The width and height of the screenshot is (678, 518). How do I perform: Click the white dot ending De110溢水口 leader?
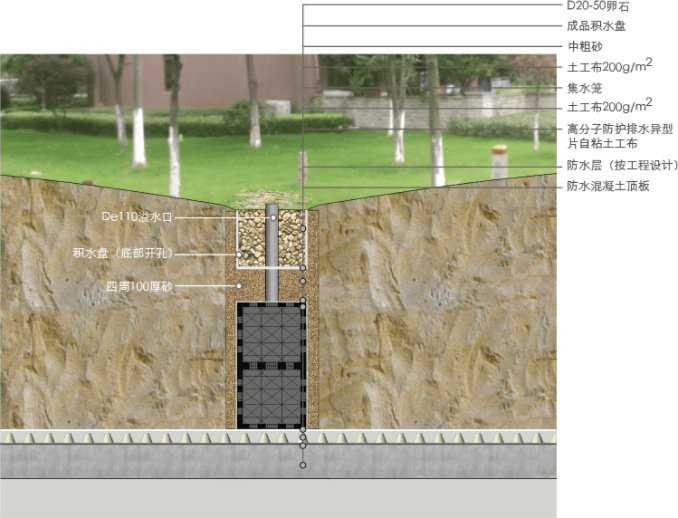point(272,217)
